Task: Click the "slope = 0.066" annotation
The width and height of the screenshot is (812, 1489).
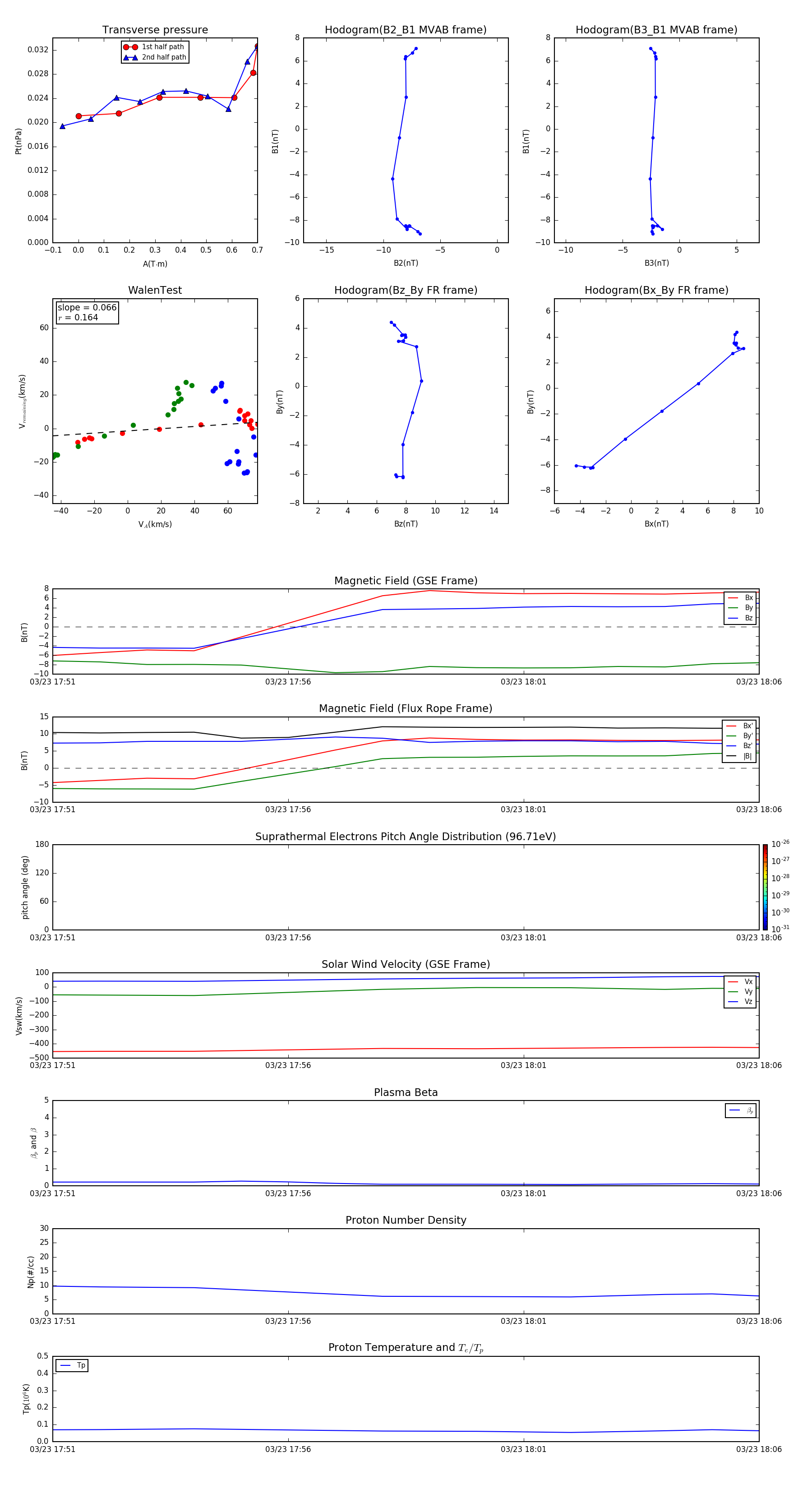Action: (x=87, y=308)
